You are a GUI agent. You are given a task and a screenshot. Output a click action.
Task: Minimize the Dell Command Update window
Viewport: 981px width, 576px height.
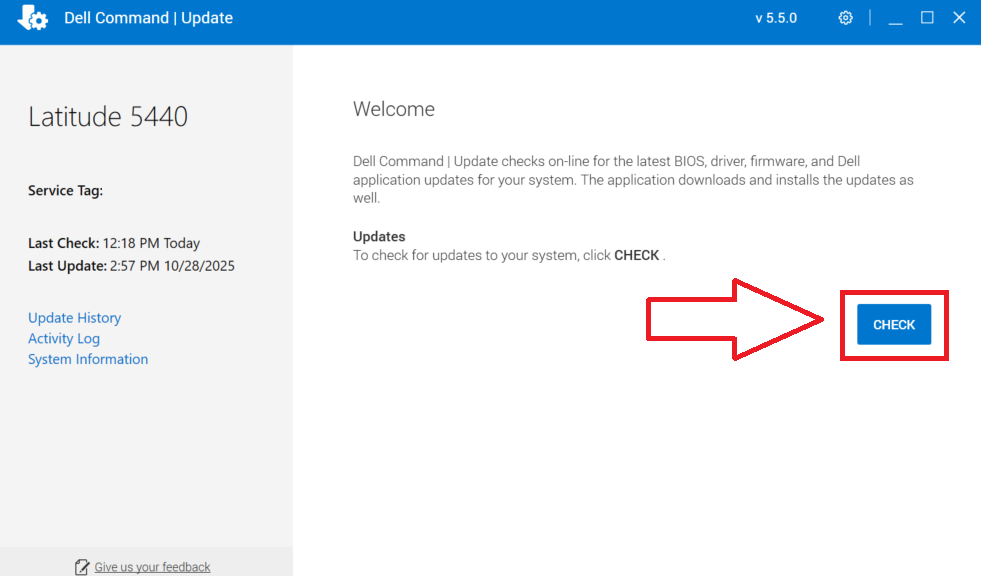pos(895,18)
